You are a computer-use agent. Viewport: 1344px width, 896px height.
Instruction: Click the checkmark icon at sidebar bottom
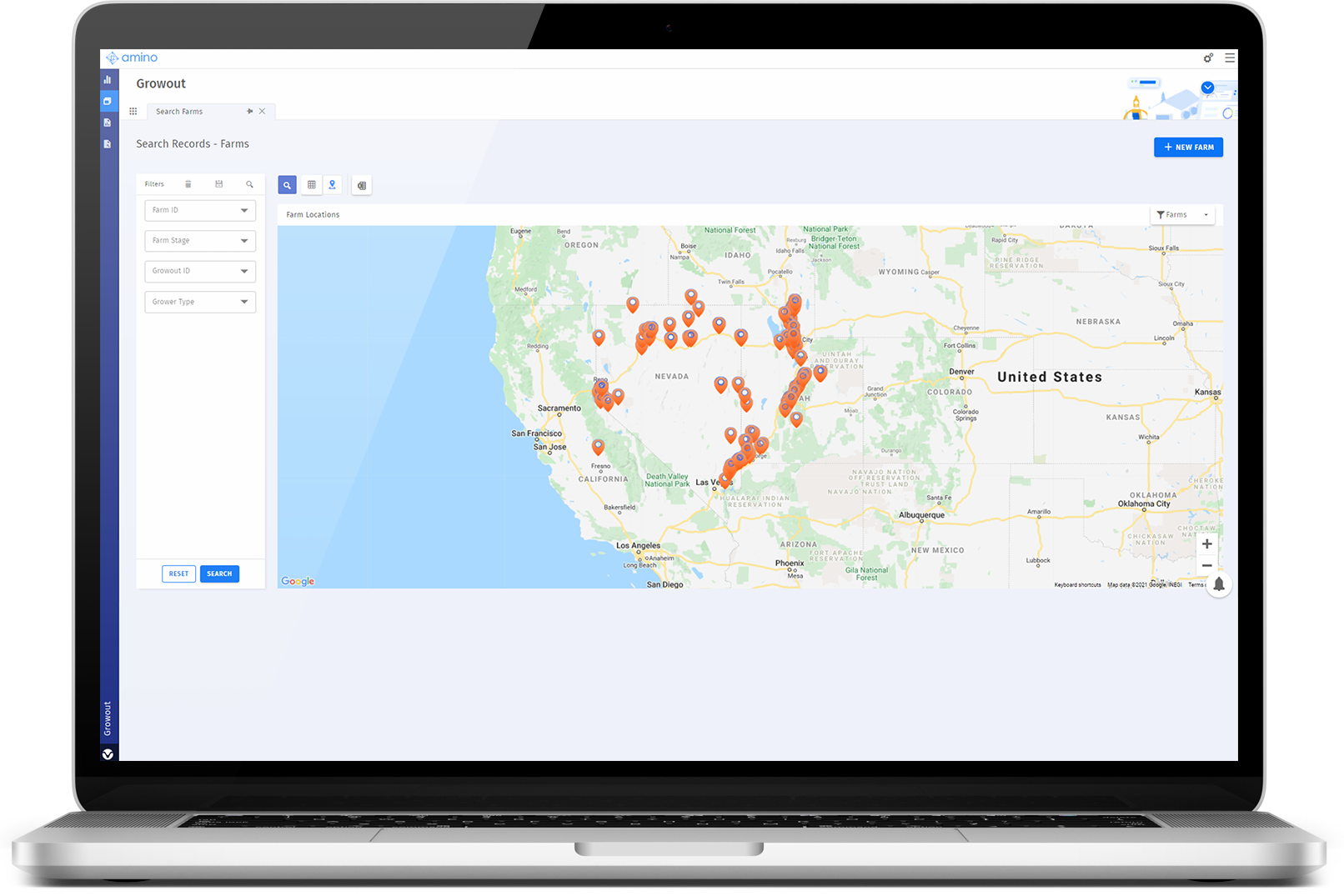[108, 754]
